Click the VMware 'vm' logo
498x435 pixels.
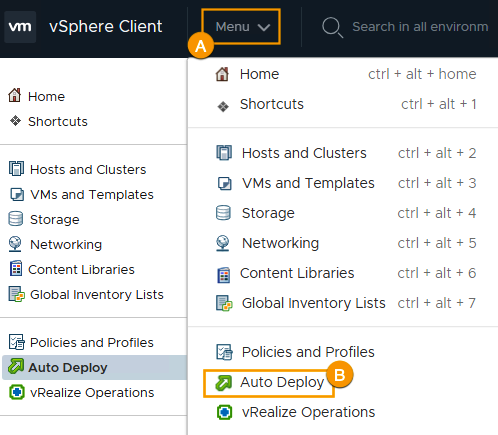point(20,27)
